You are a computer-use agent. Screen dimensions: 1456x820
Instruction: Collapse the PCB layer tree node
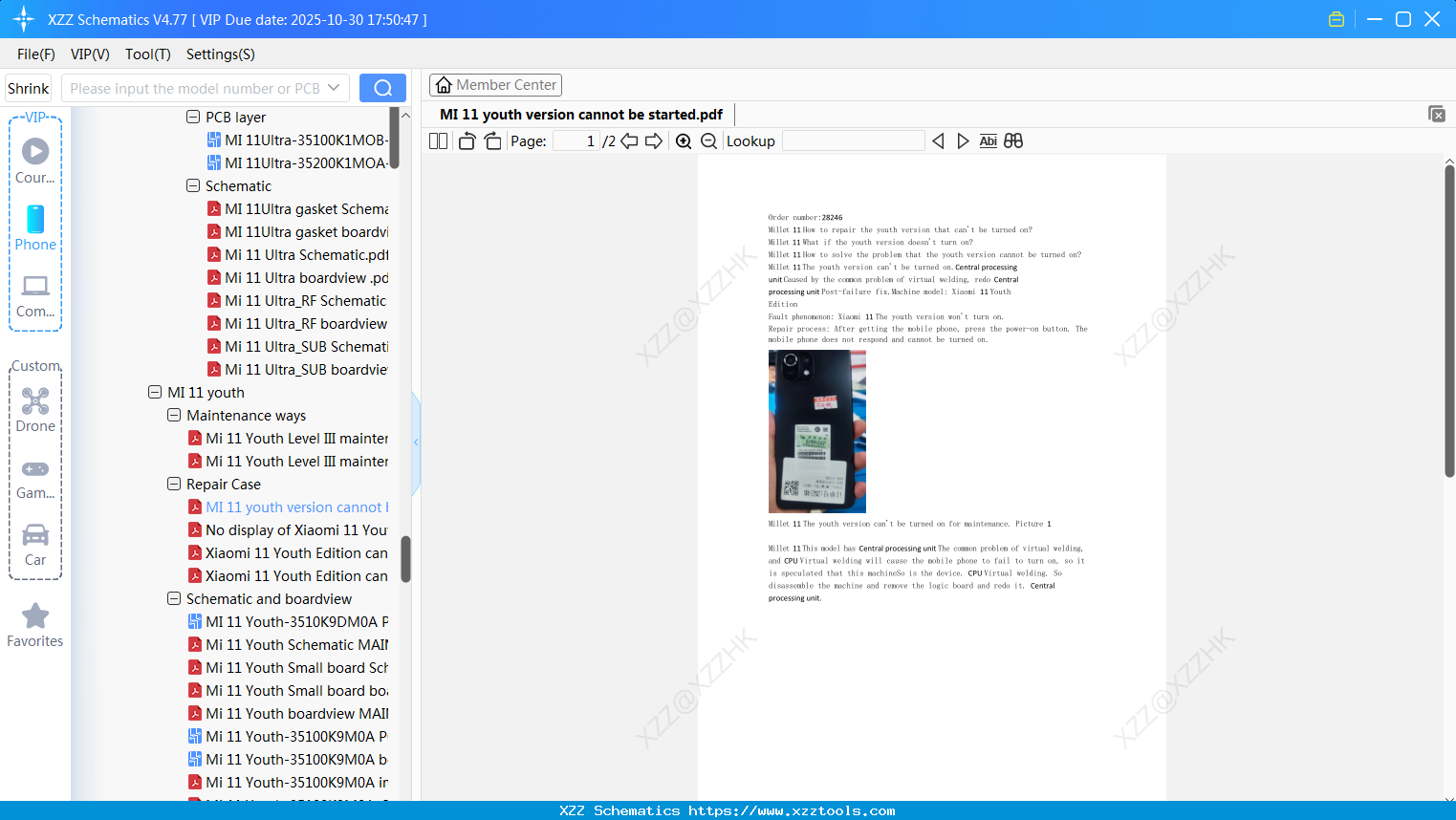pyautogui.click(x=193, y=117)
